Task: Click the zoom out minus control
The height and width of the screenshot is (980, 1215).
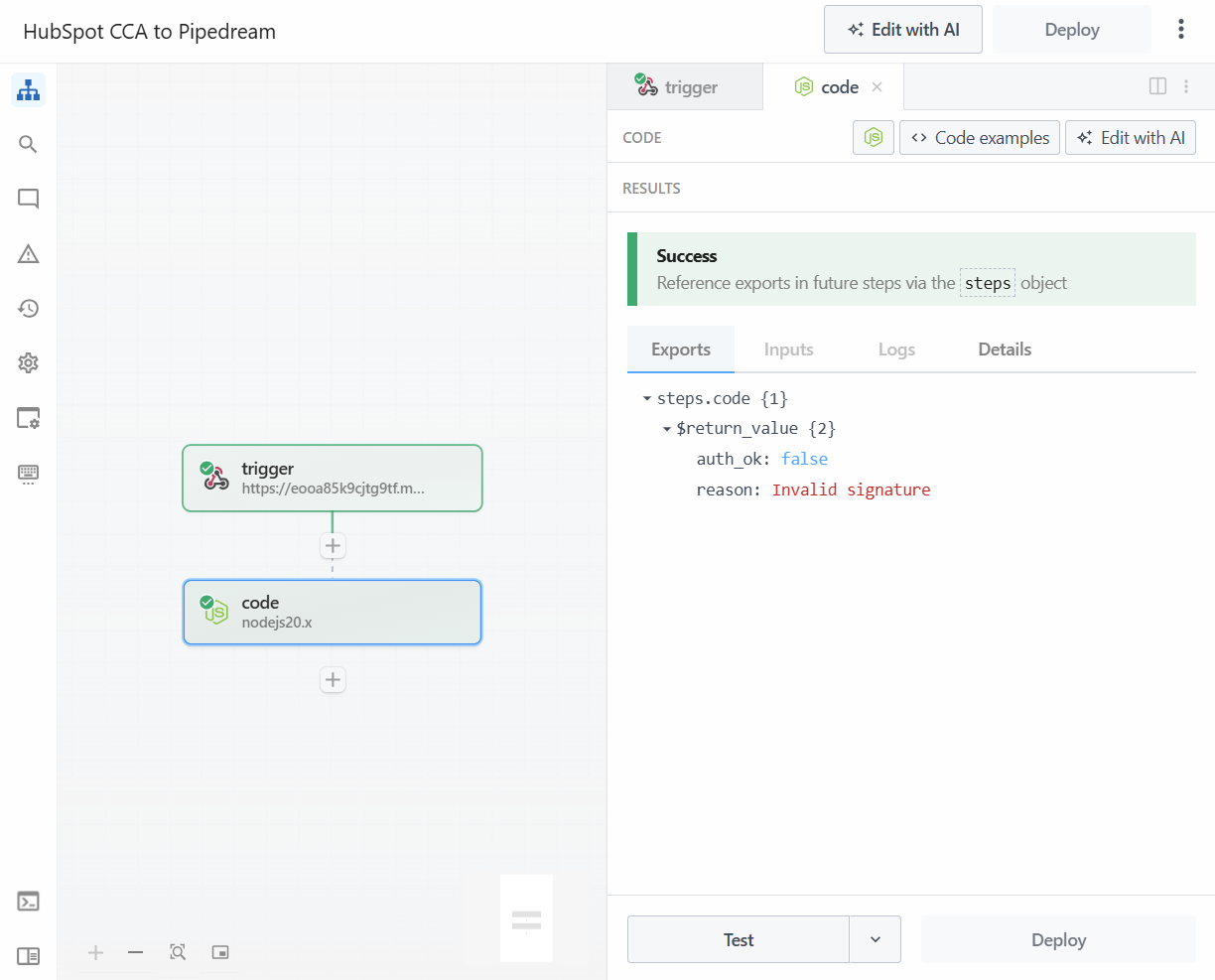Action: coord(136,952)
